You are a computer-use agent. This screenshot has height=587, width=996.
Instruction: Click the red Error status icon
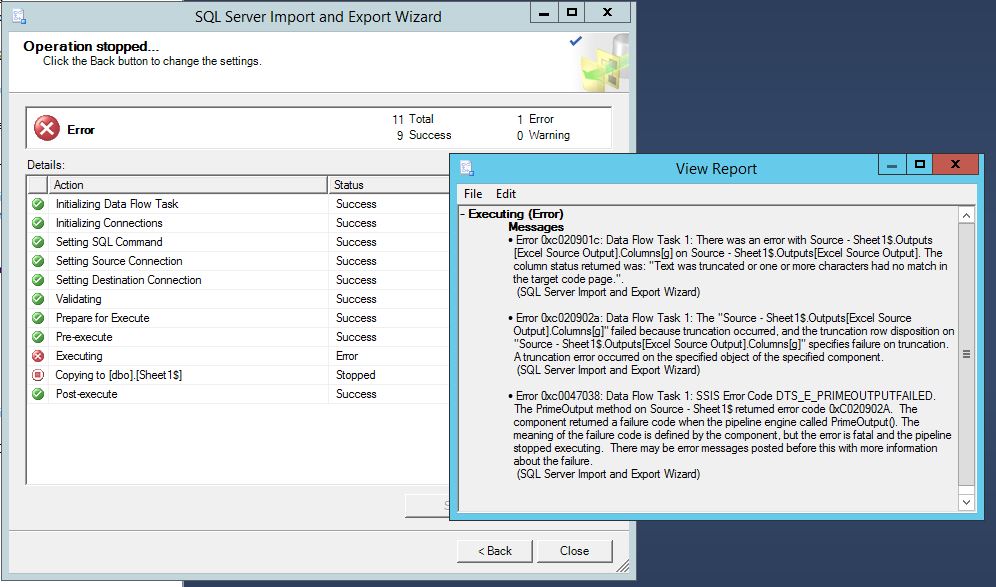pyautogui.click(x=46, y=128)
